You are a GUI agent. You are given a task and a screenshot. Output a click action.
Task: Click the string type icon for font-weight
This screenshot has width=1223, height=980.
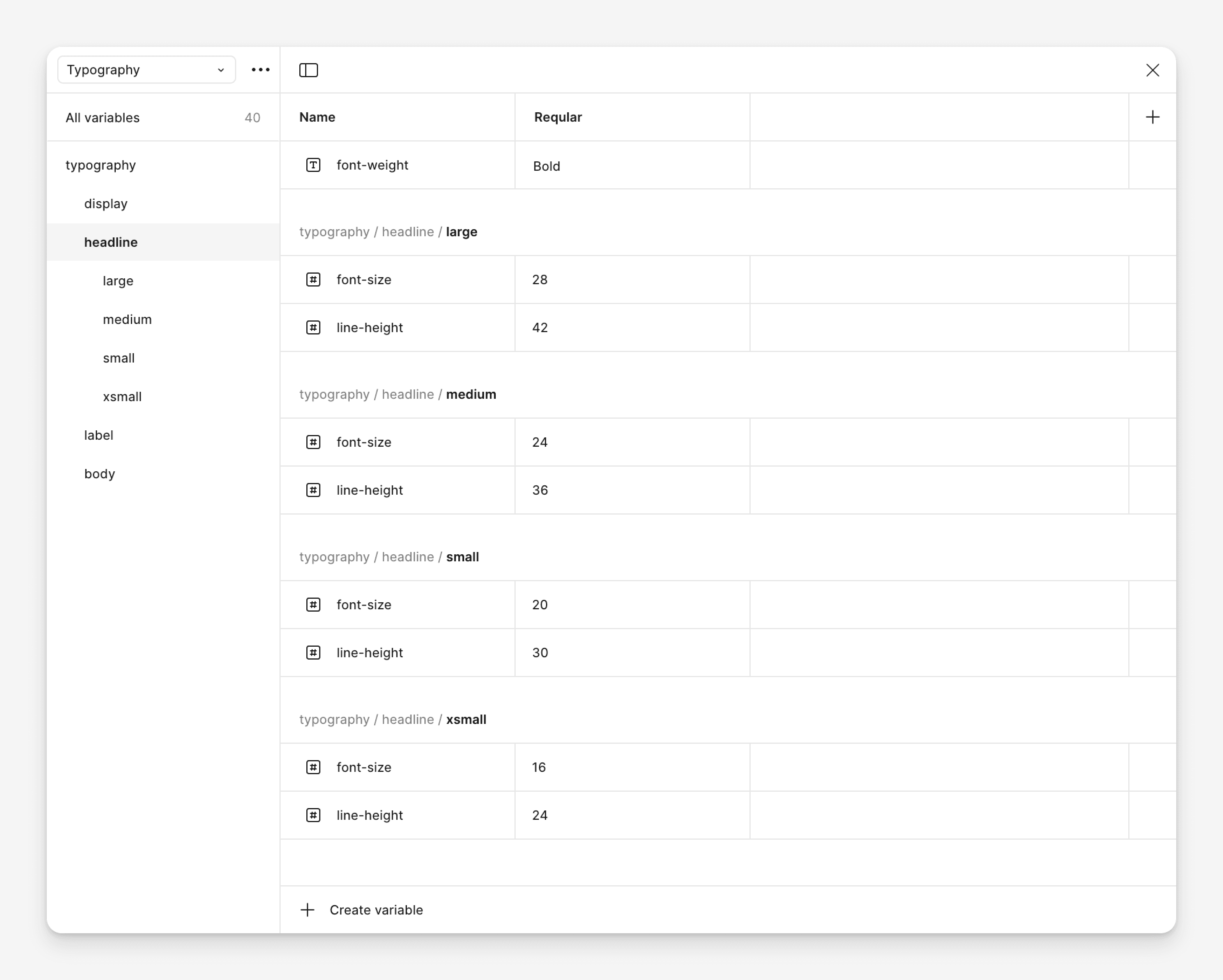point(313,165)
